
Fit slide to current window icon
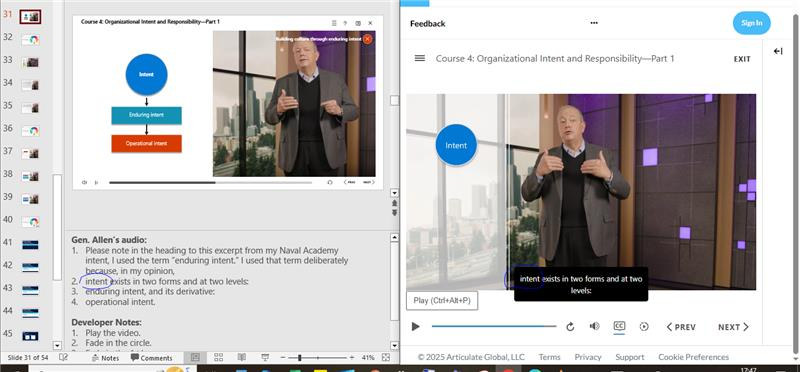(x=386, y=358)
